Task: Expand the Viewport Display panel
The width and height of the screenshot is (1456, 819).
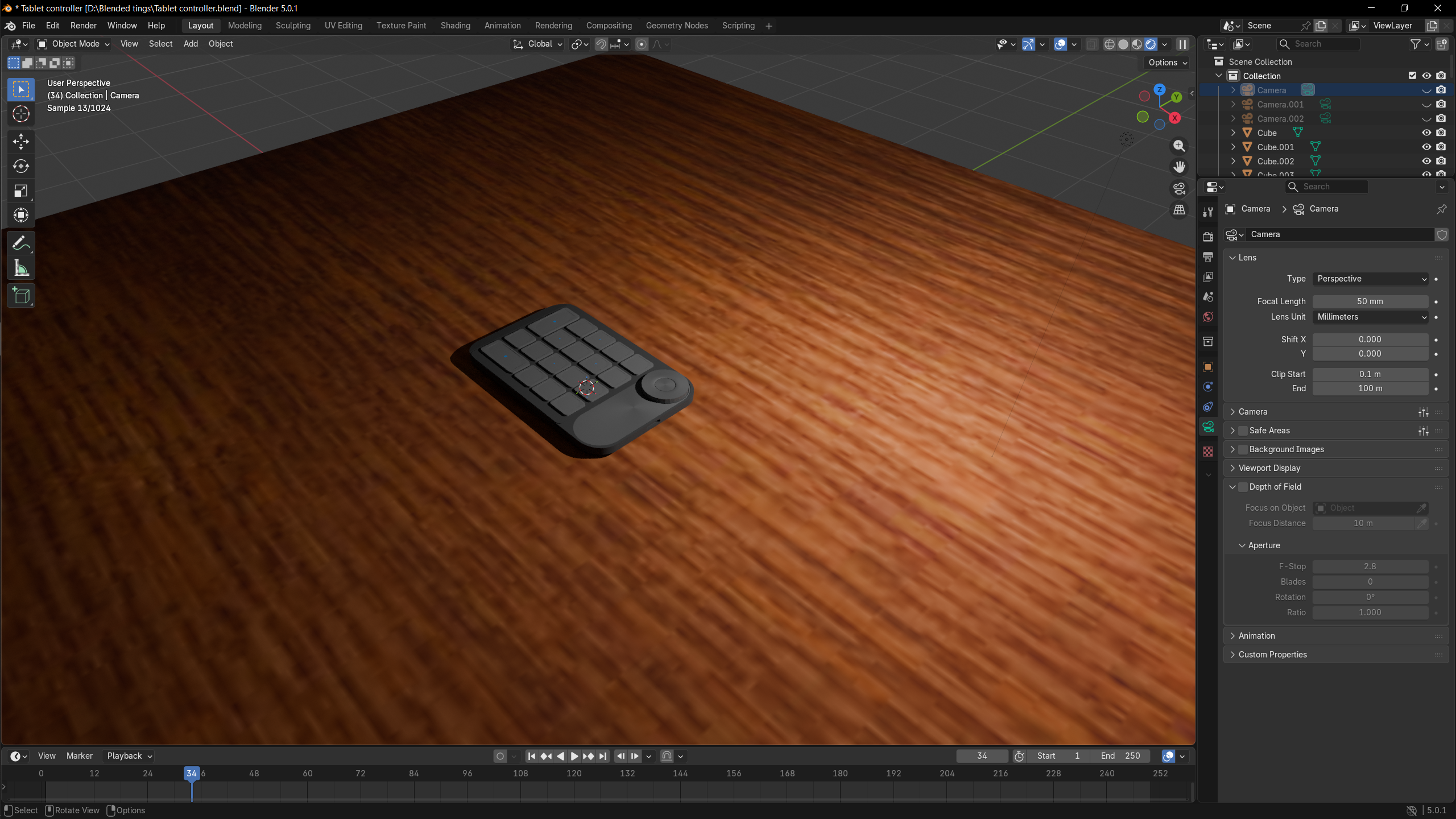Action: coord(1269,468)
